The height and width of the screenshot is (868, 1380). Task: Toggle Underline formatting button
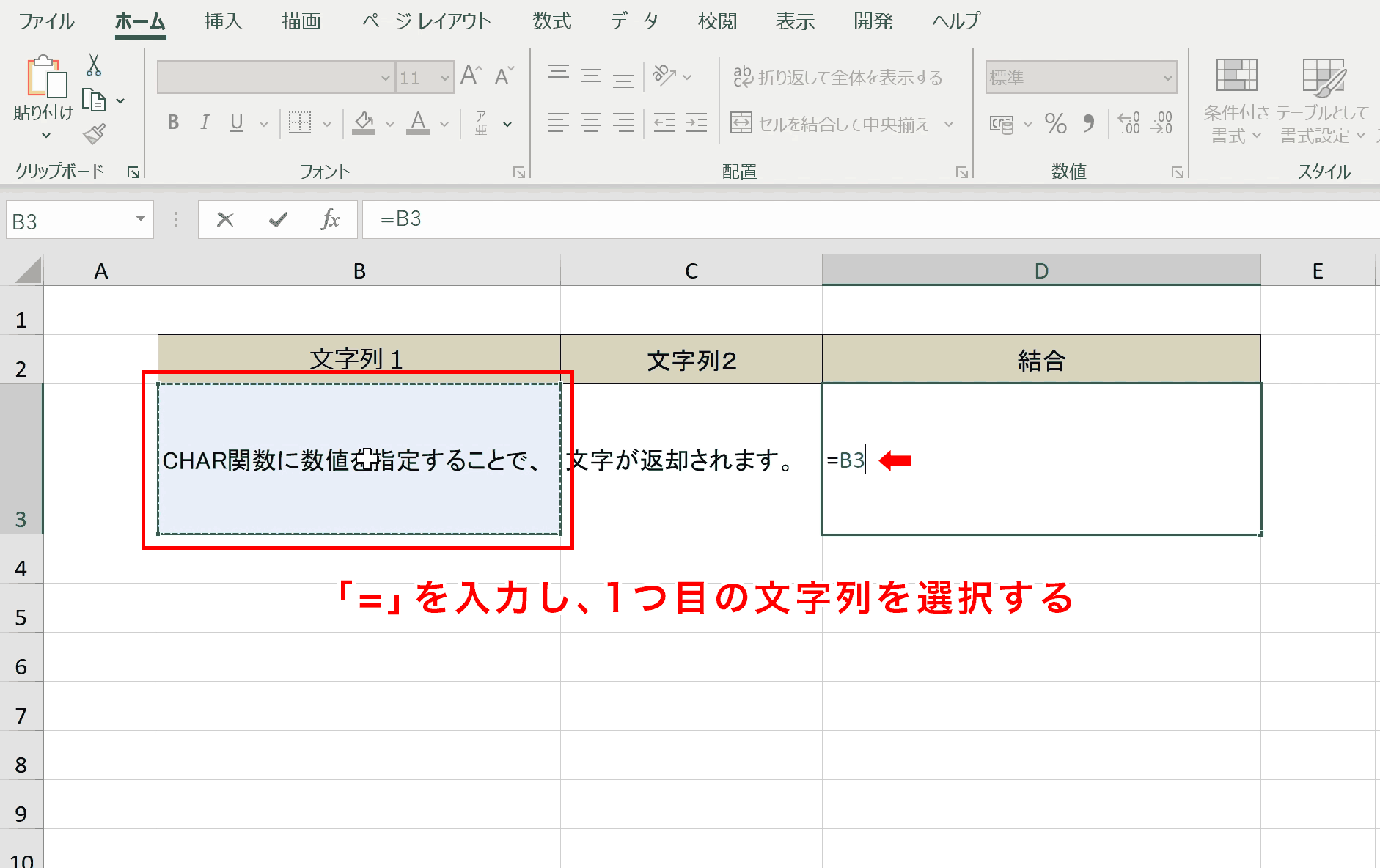coord(236,122)
